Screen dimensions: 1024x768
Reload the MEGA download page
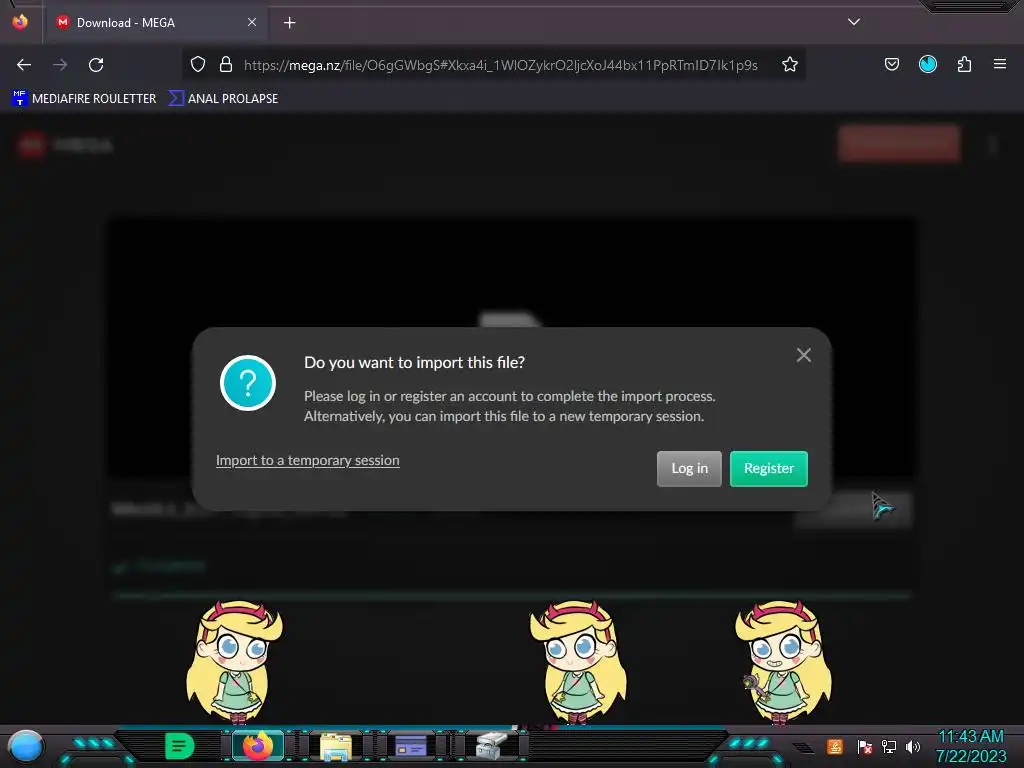click(96, 65)
